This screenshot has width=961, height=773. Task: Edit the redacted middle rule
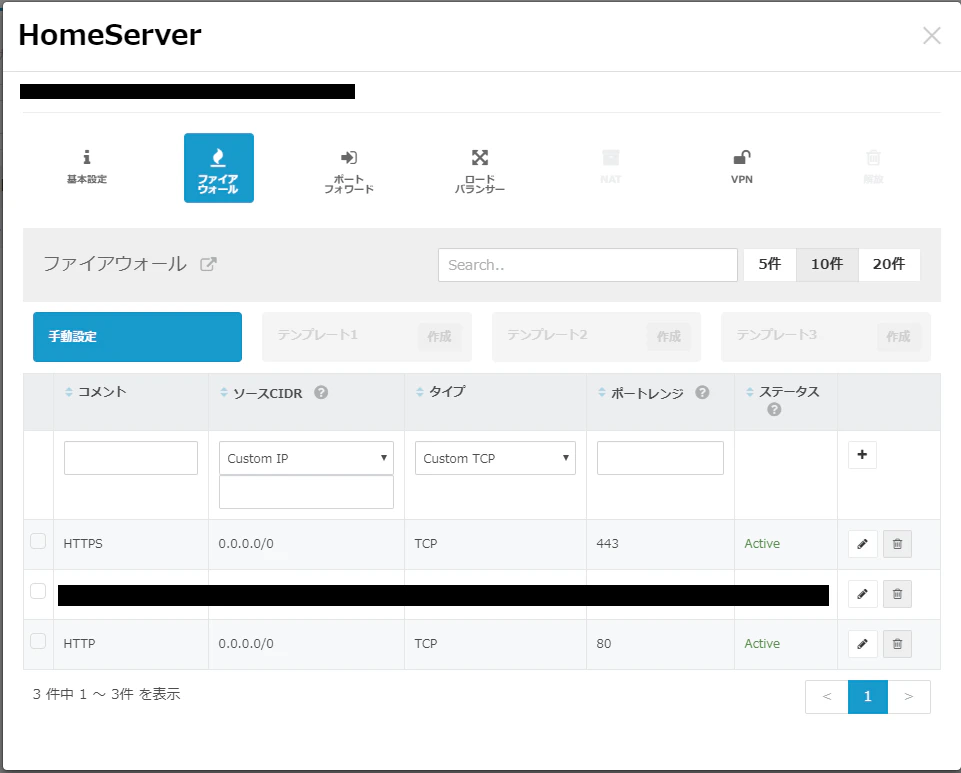(x=862, y=594)
